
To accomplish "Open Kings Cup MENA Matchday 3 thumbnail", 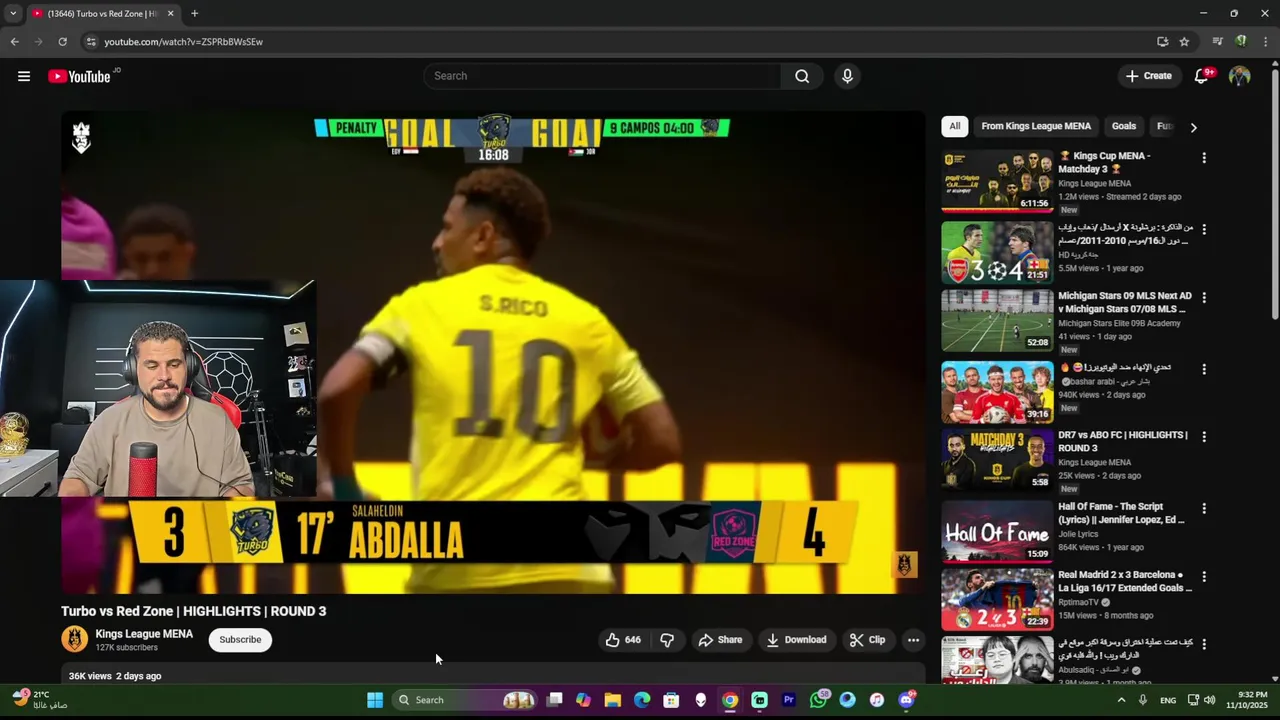I will (997, 181).
